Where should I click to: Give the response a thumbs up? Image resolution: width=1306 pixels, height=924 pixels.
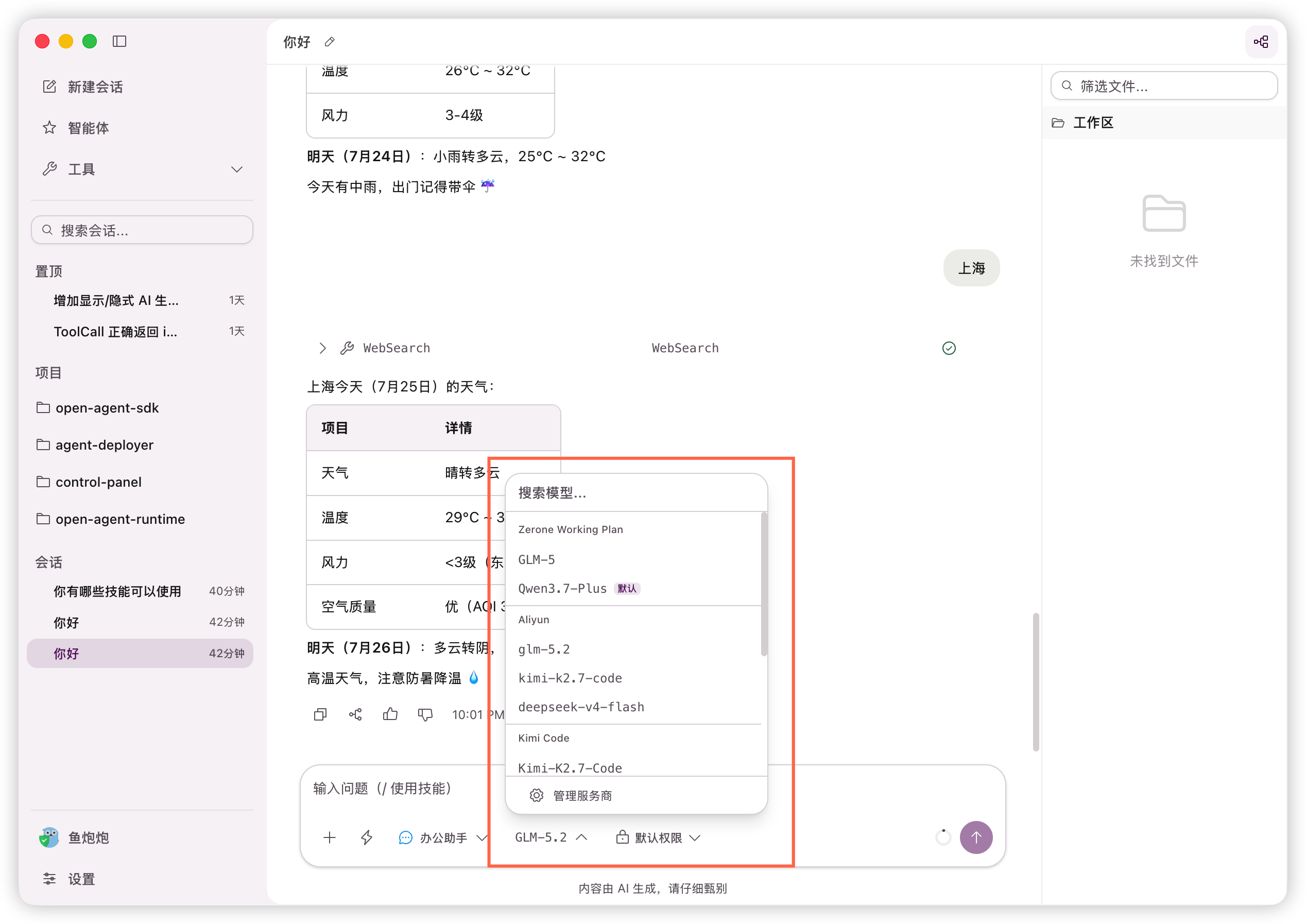pos(390,714)
